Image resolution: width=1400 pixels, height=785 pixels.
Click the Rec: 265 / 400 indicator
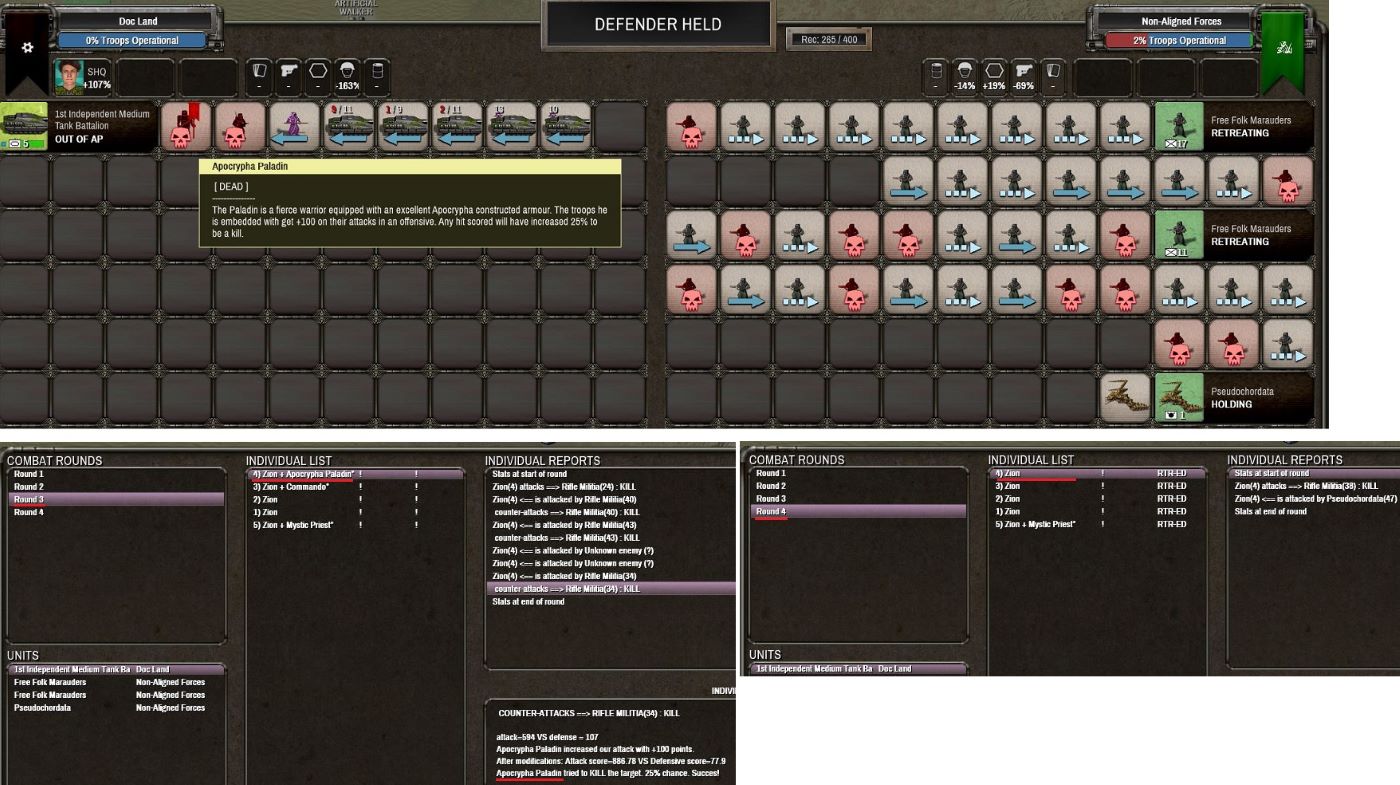point(829,40)
